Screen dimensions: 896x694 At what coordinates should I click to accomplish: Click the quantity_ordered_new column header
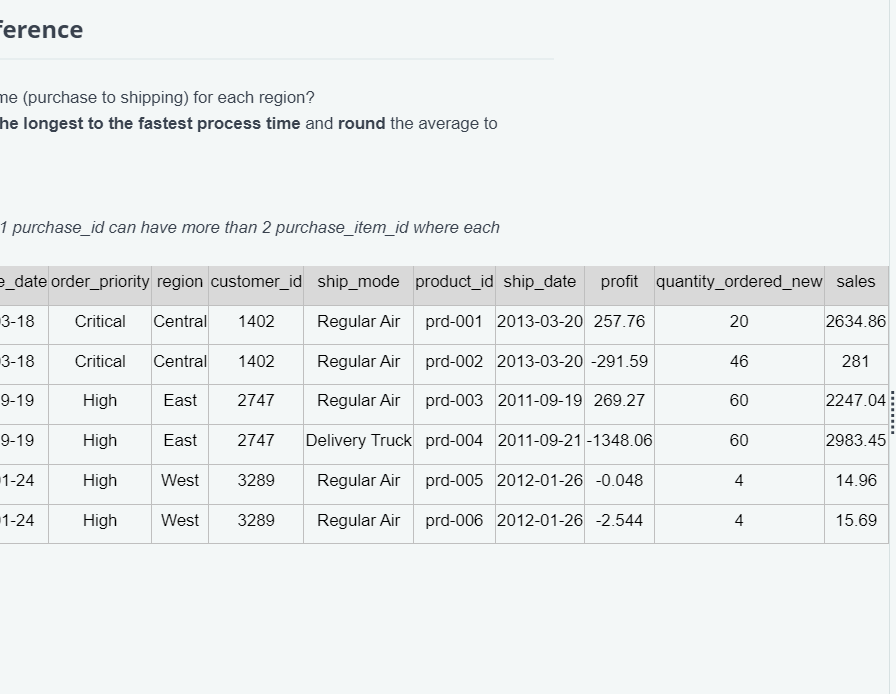[739, 282]
